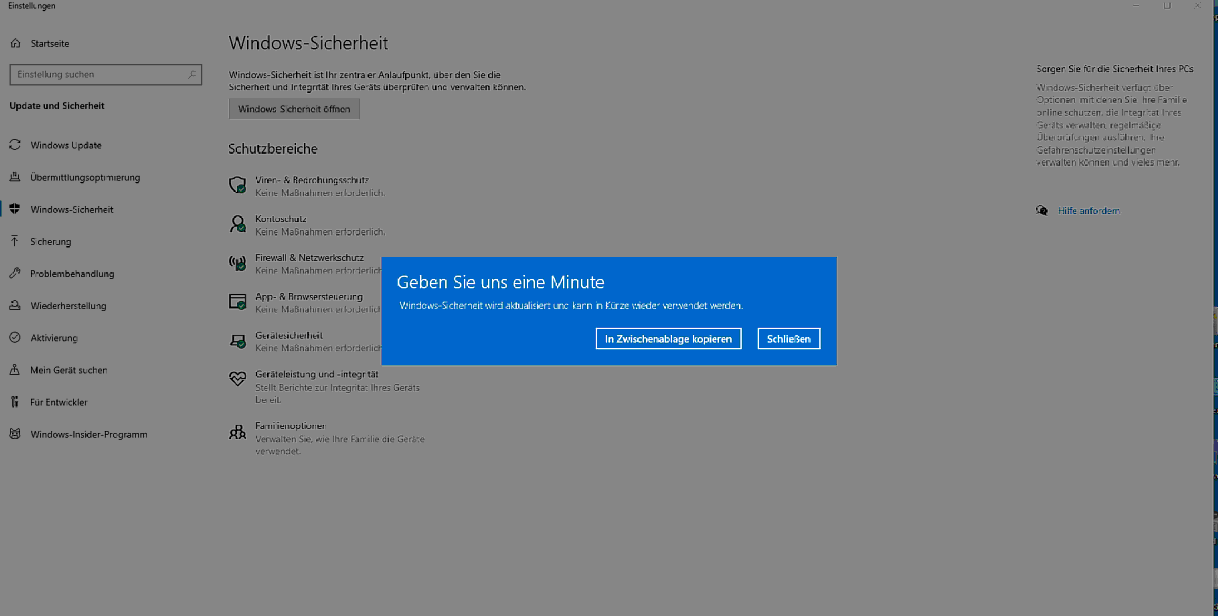This screenshot has width=1218, height=616.
Task: Click into the Einstellung suchen field
Action: (x=105, y=74)
